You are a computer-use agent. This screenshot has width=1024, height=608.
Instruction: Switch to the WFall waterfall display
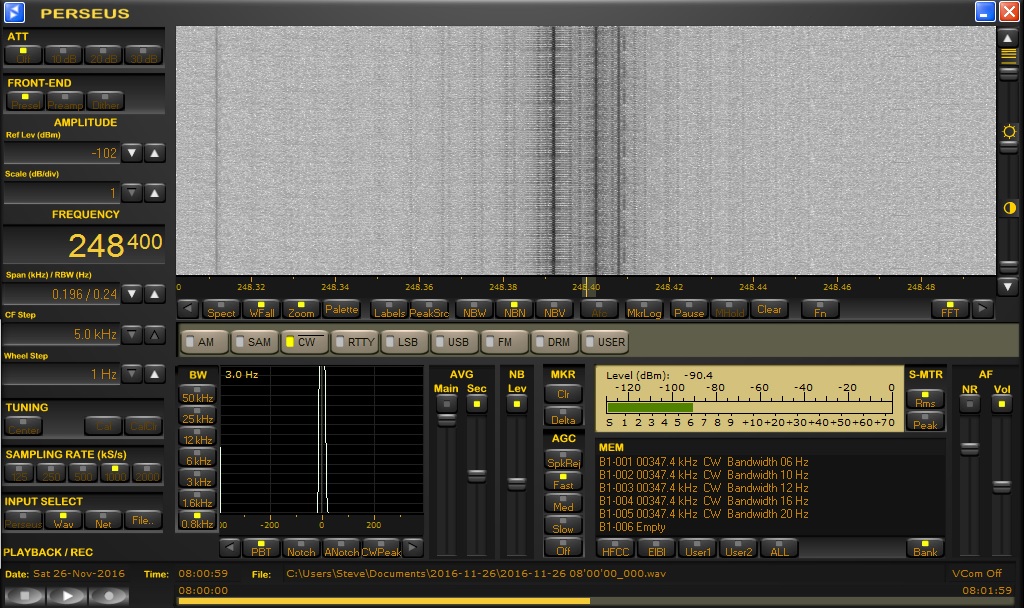261,309
